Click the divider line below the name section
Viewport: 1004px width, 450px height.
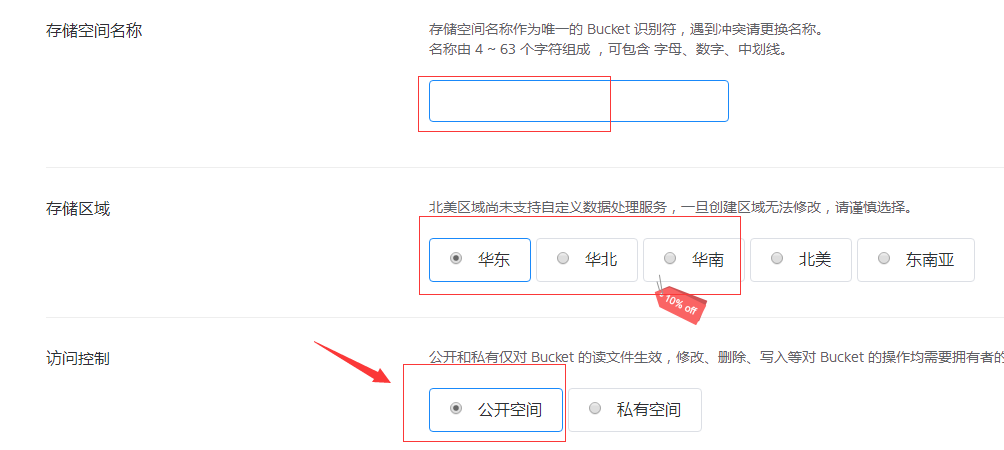pyautogui.click(x=524, y=167)
